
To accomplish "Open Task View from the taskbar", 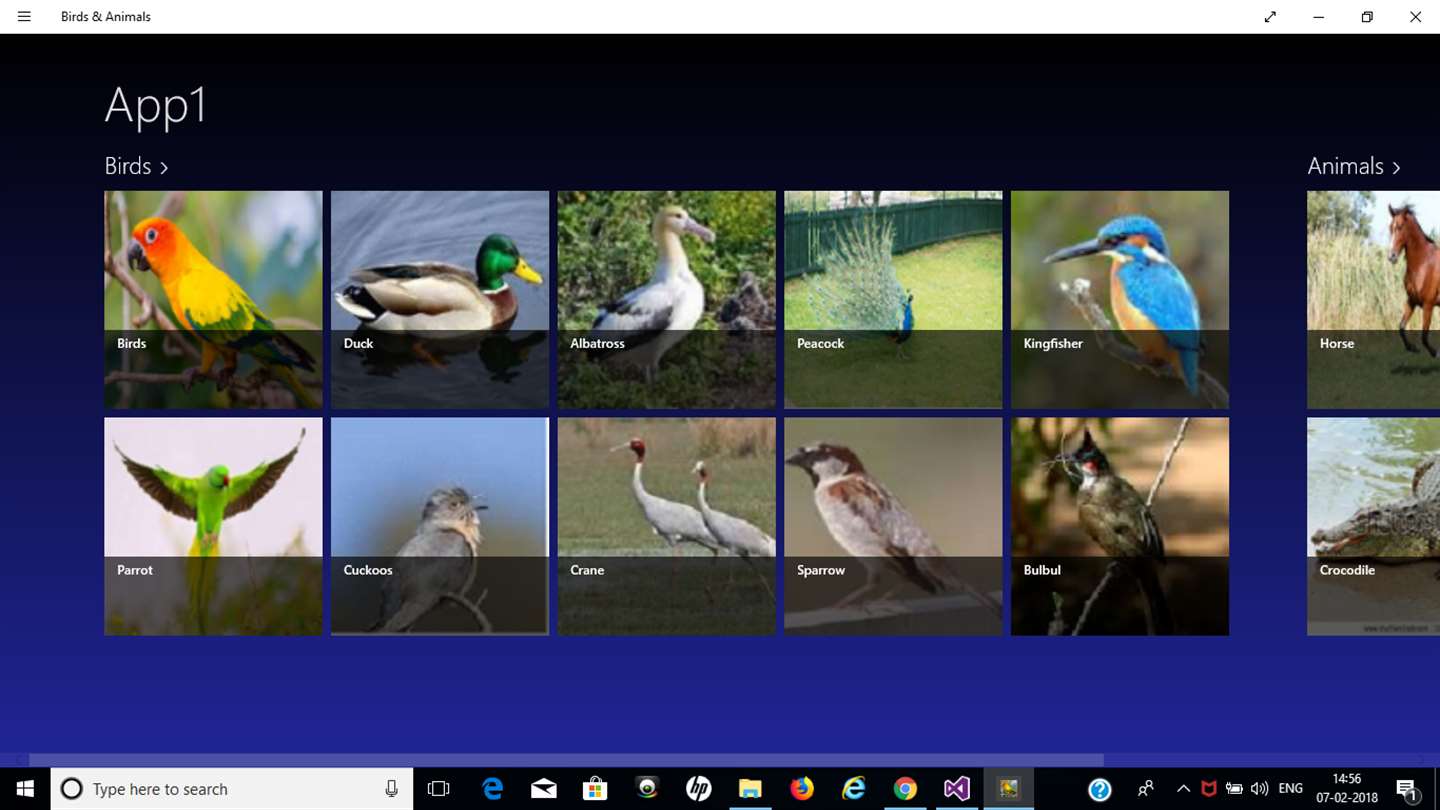I will click(438, 789).
